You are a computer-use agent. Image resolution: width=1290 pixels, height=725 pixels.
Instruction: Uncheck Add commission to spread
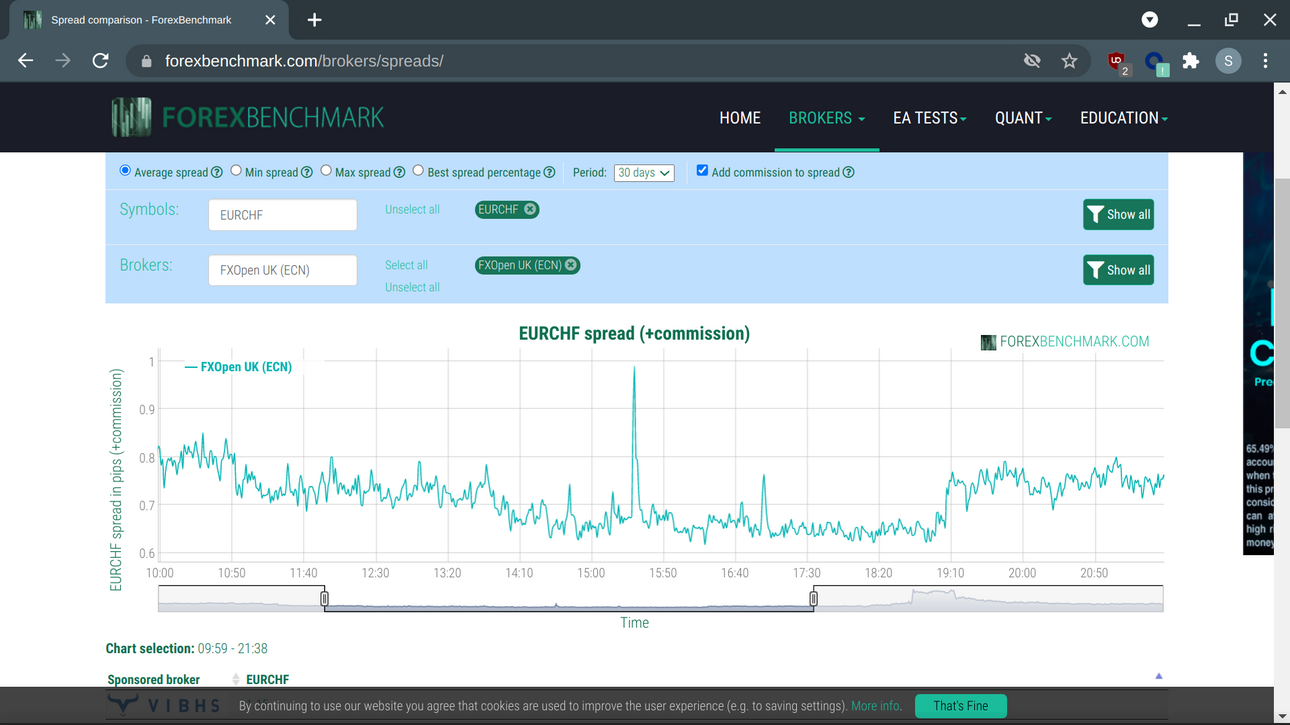coord(702,171)
